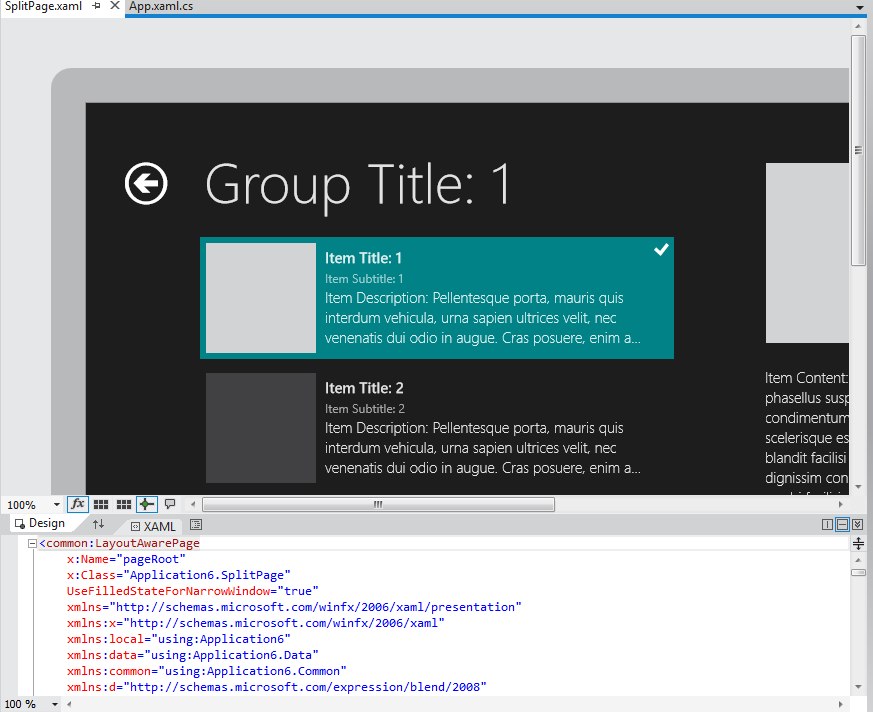Click the x:Name="pageRoot" line
873x712 pixels.
126,559
